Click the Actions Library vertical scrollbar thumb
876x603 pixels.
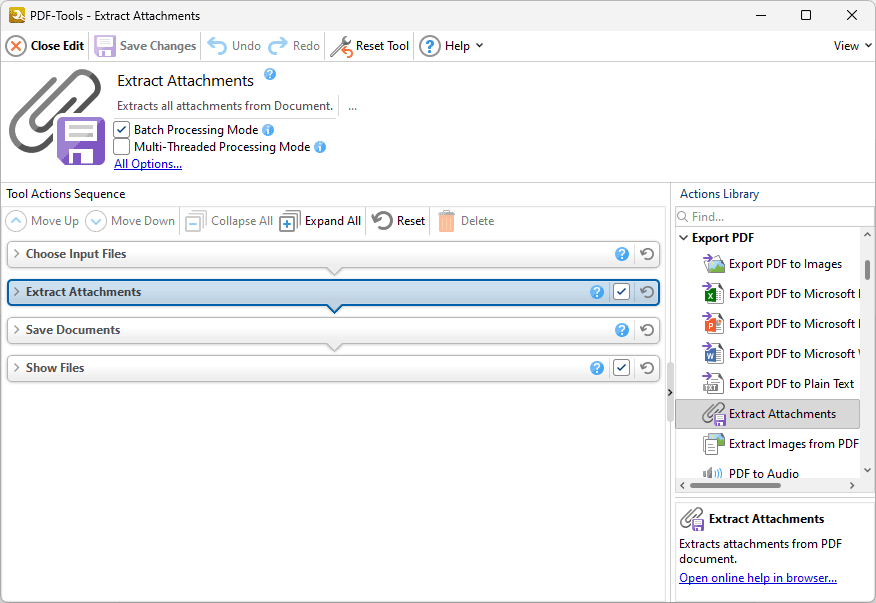click(x=867, y=270)
